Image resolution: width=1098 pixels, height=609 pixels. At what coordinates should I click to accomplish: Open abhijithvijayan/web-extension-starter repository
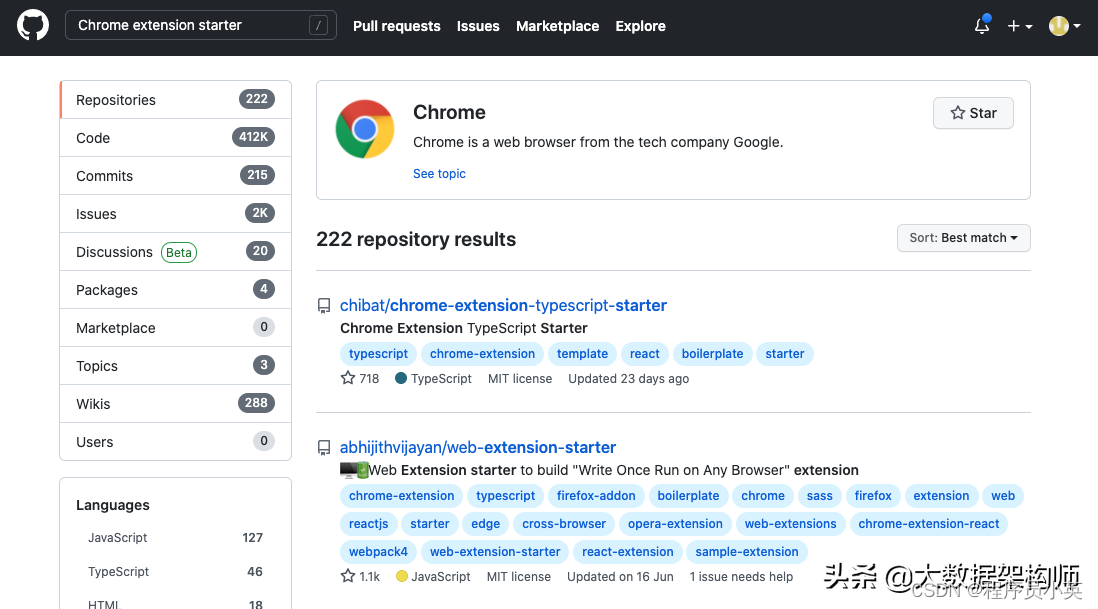(478, 447)
